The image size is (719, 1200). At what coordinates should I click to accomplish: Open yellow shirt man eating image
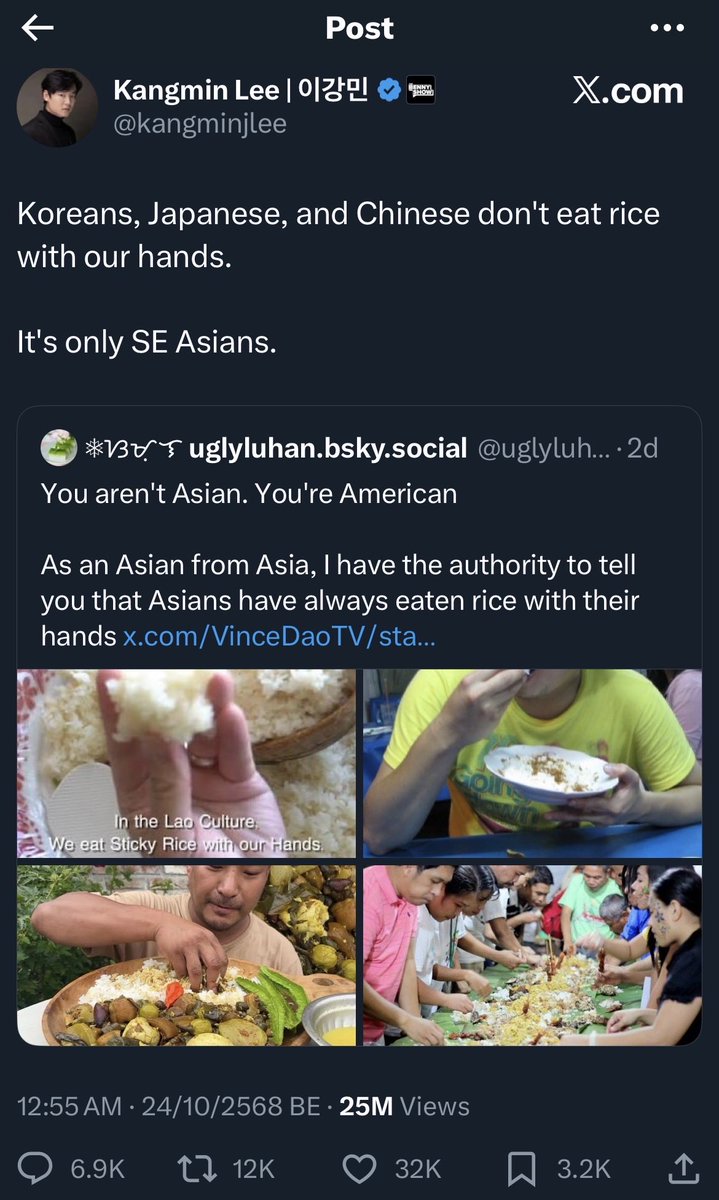(x=532, y=764)
